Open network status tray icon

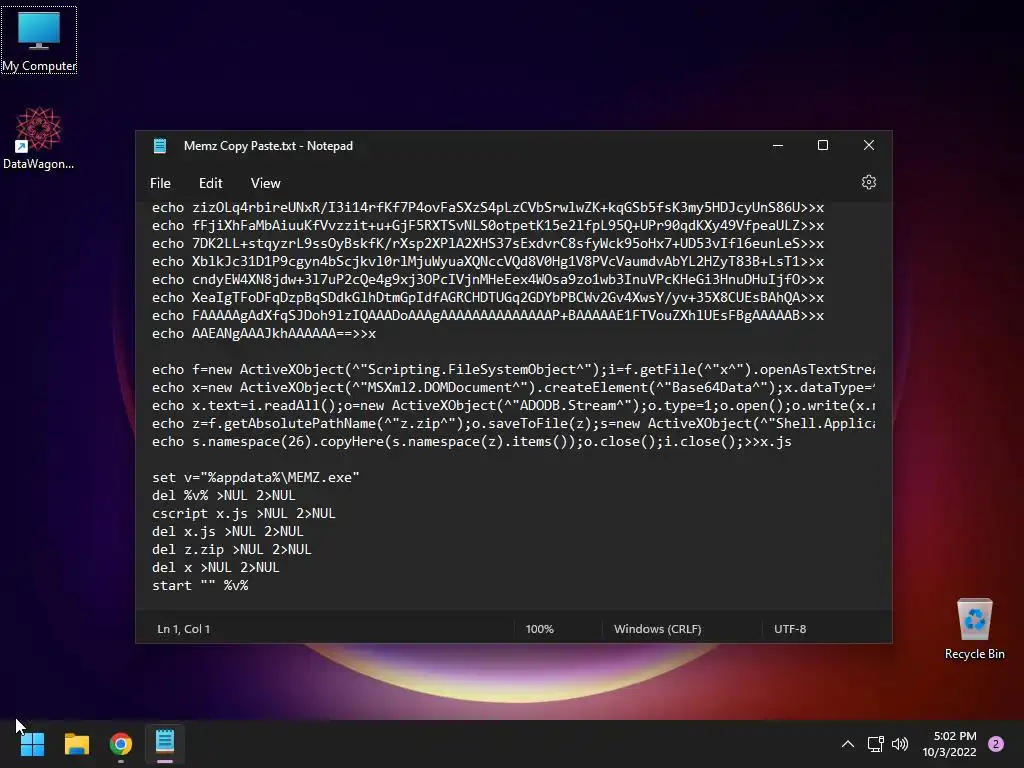click(876, 744)
